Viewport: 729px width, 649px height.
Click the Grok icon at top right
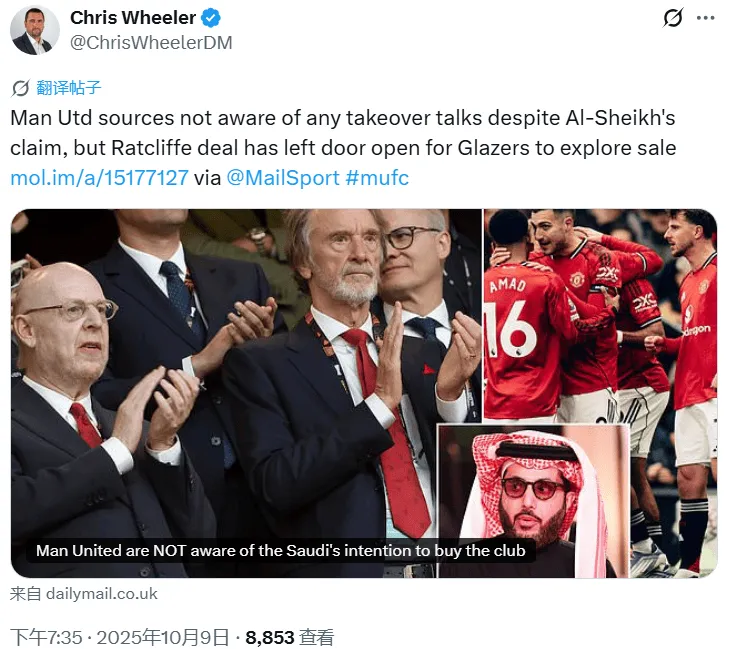coord(673,18)
